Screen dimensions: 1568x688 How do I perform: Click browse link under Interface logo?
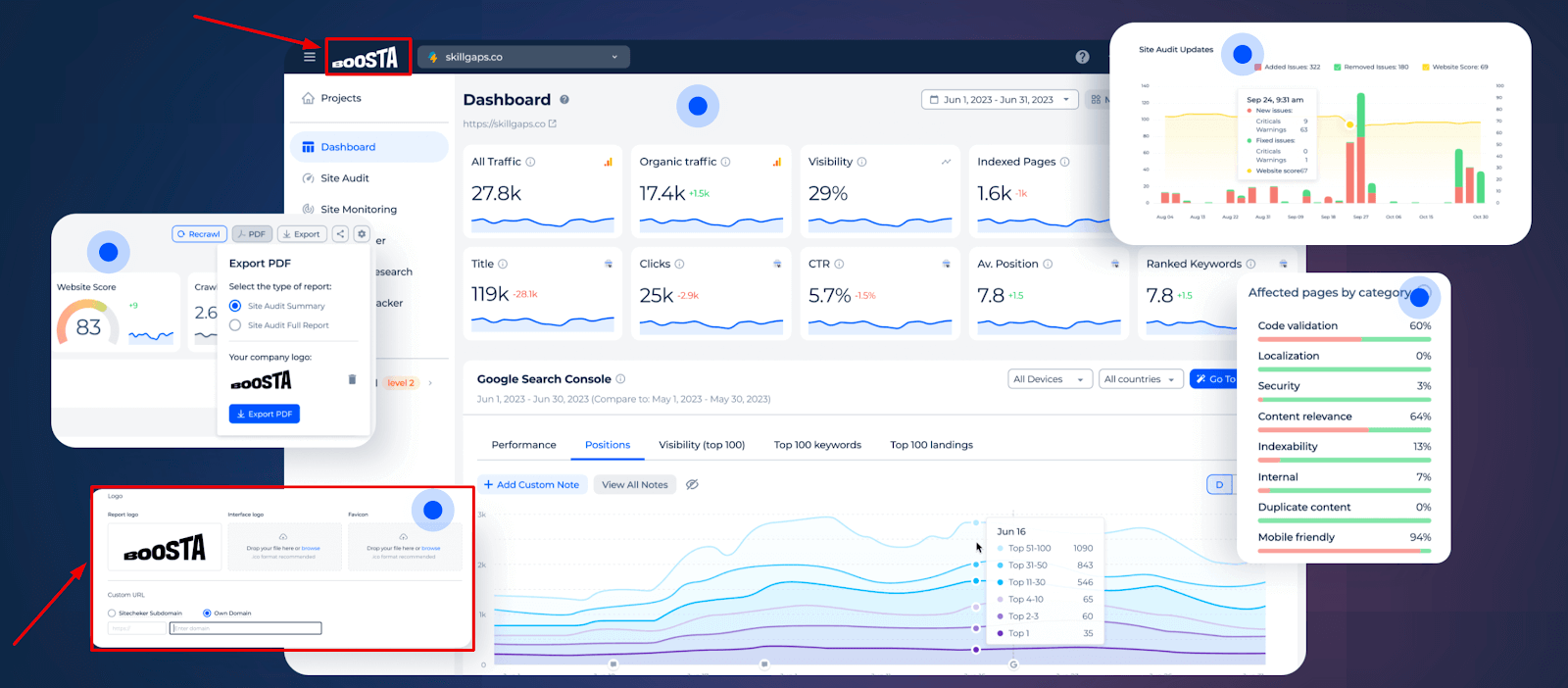(x=311, y=549)
